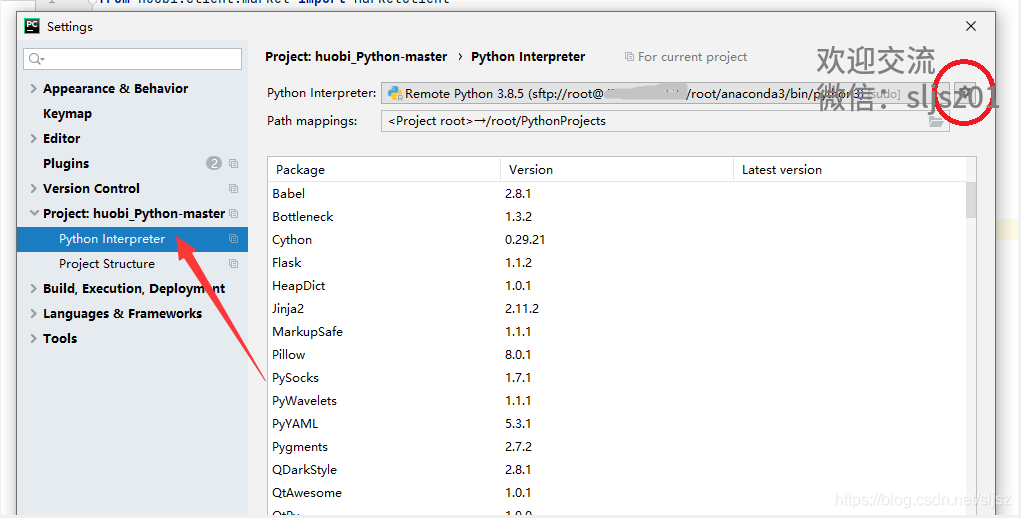
Task: Select the Flask package row
Action: coord(617,262)
